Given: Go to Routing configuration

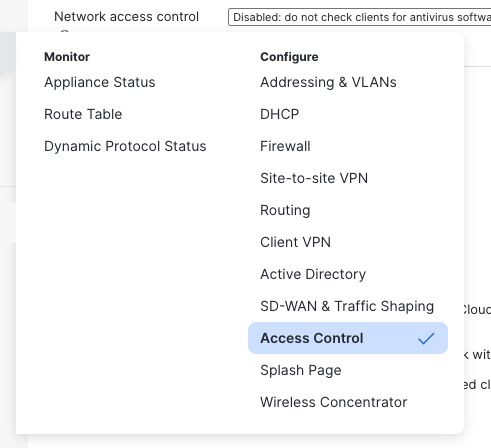Looking at the screenshot, I should click(285, 210).
